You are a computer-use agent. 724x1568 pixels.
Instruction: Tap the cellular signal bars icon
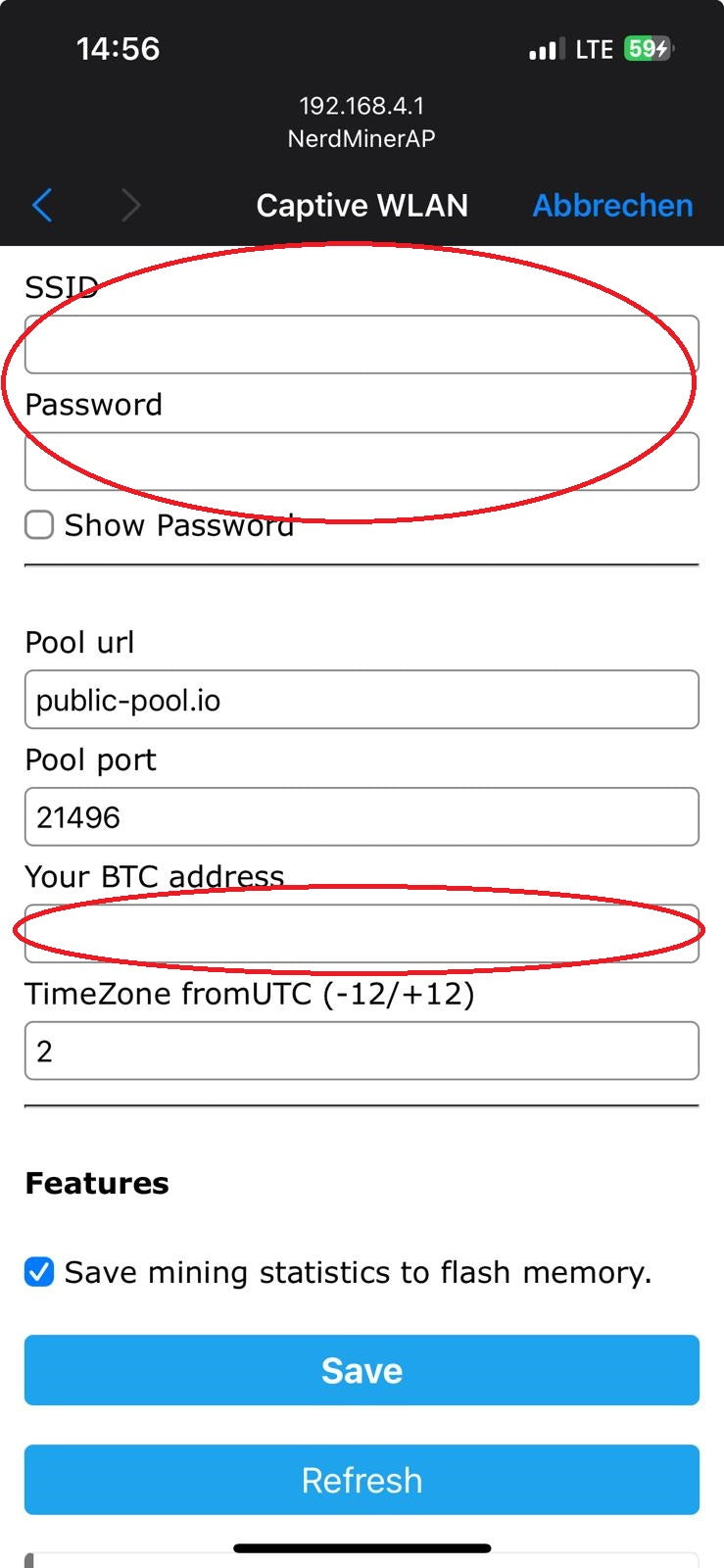[x=546, y=49]
